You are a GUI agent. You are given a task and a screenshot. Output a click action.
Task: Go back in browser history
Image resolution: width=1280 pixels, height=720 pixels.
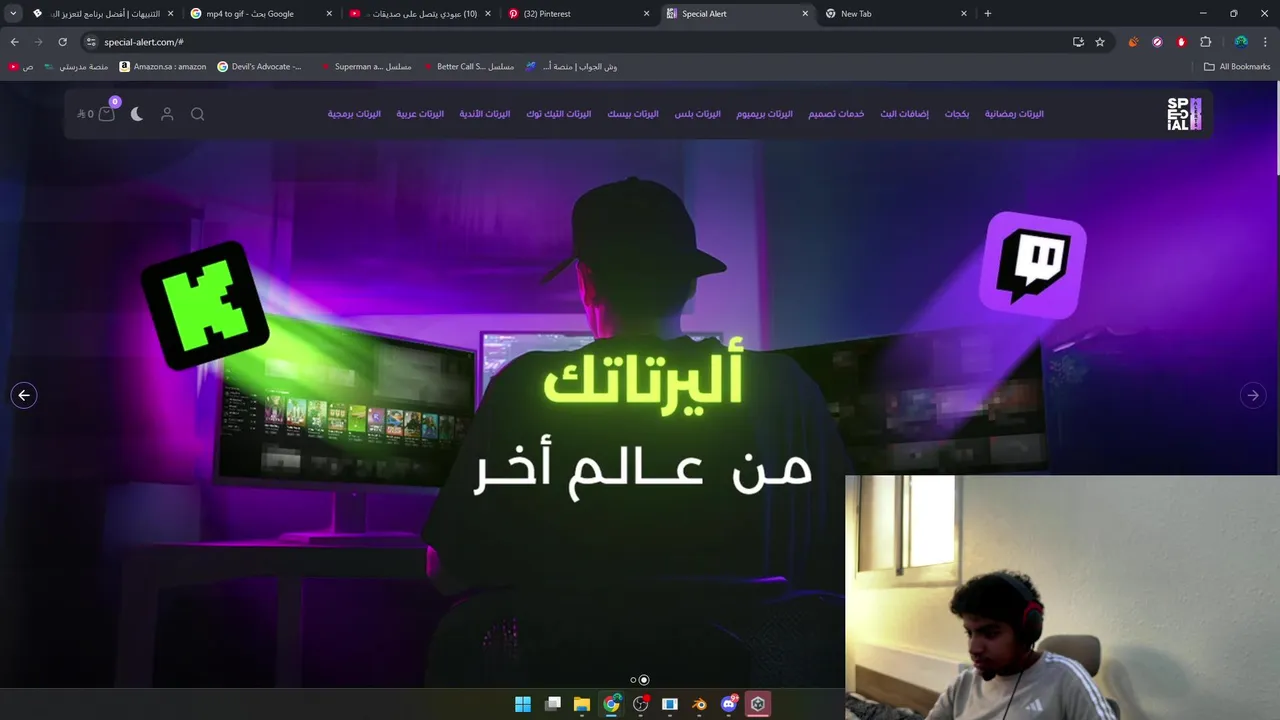coord(14,42)
